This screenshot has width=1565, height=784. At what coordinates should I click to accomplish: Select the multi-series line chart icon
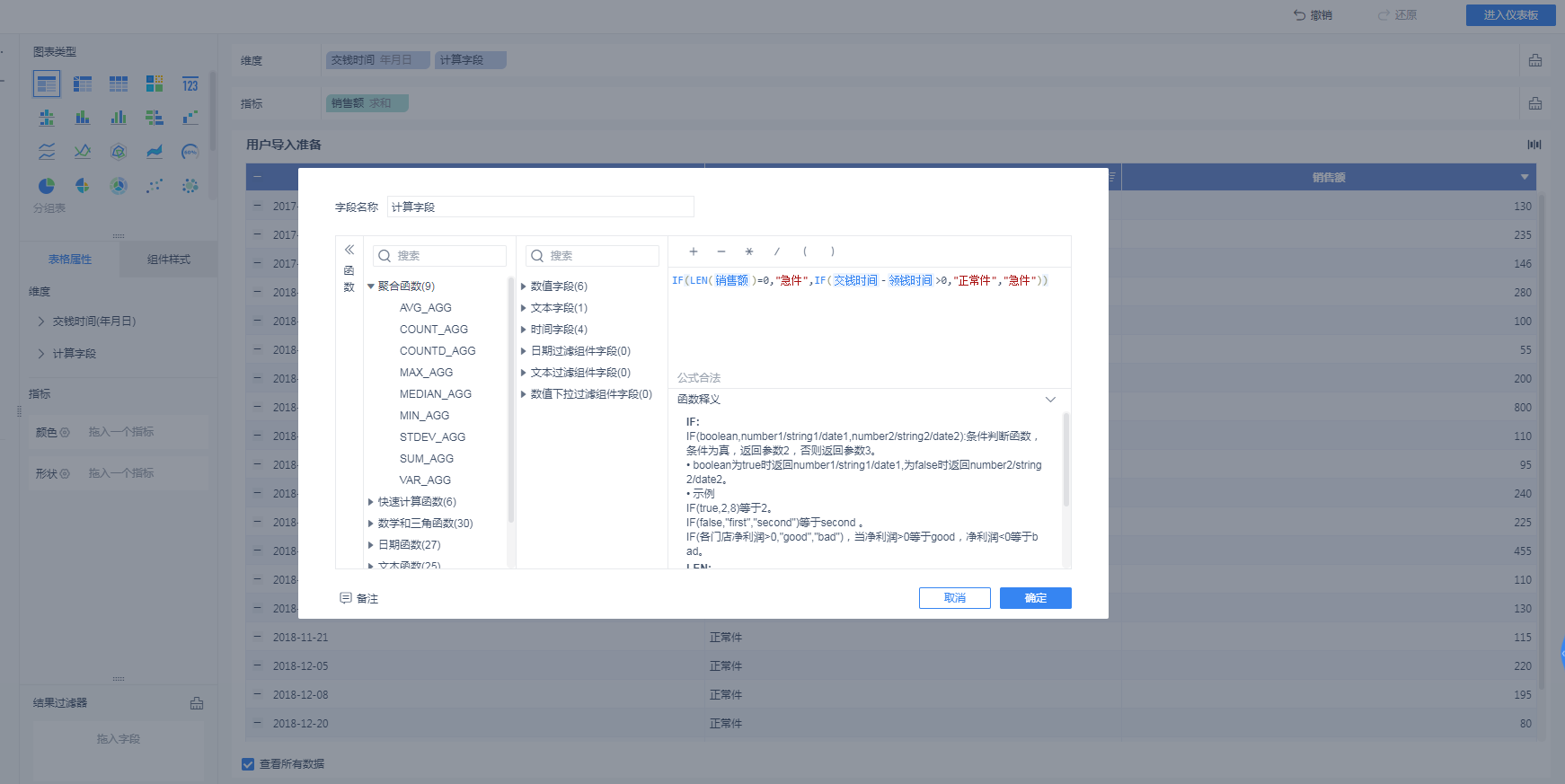click(83, 152)
